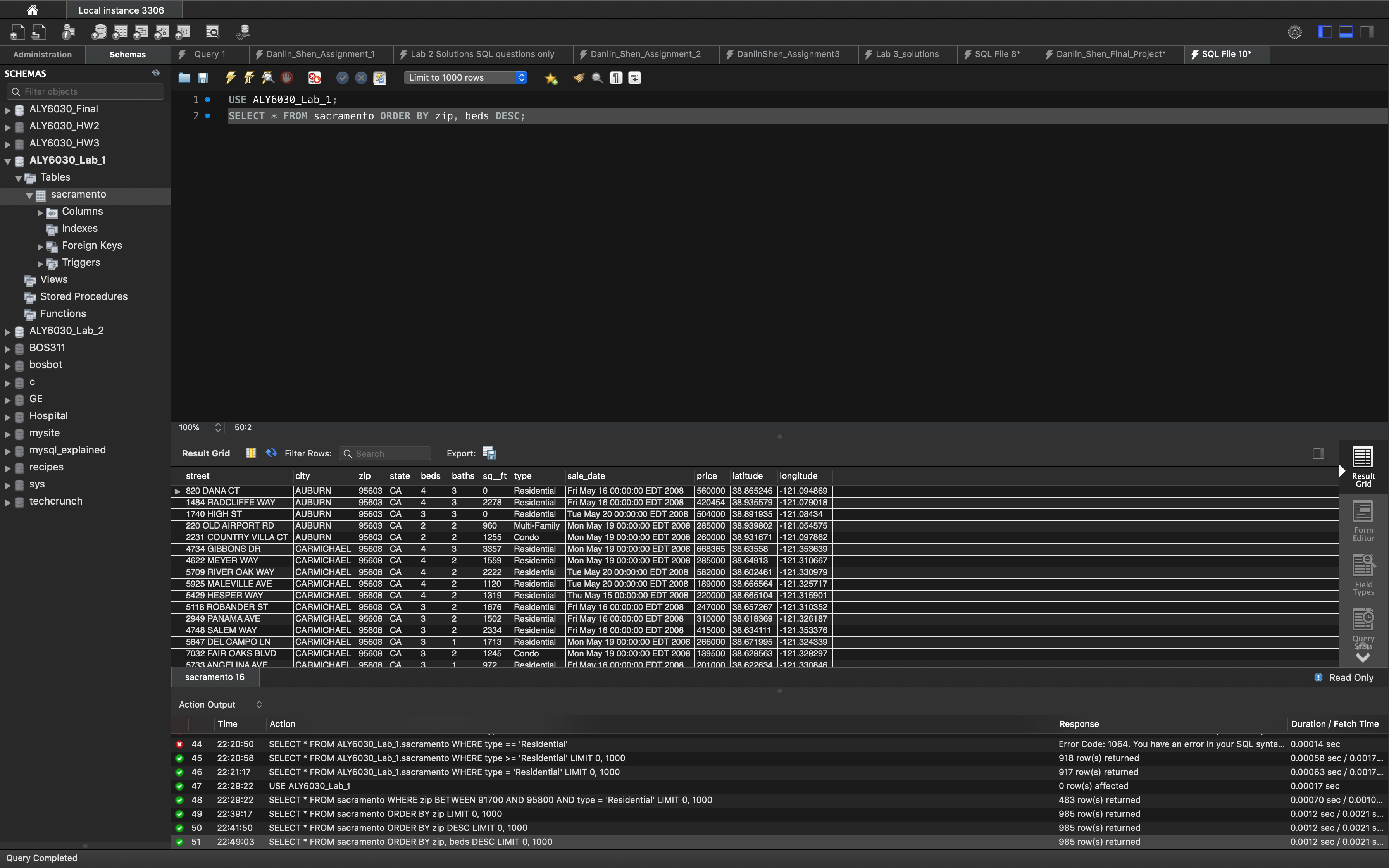Click the Action Output selector

coord(220,704)
